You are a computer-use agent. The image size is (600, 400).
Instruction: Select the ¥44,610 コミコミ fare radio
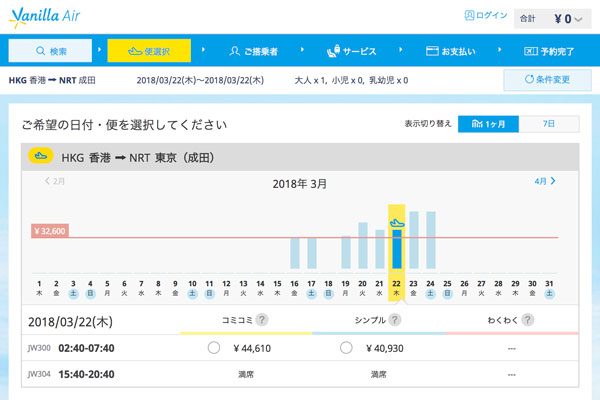(x=214, y=348)
